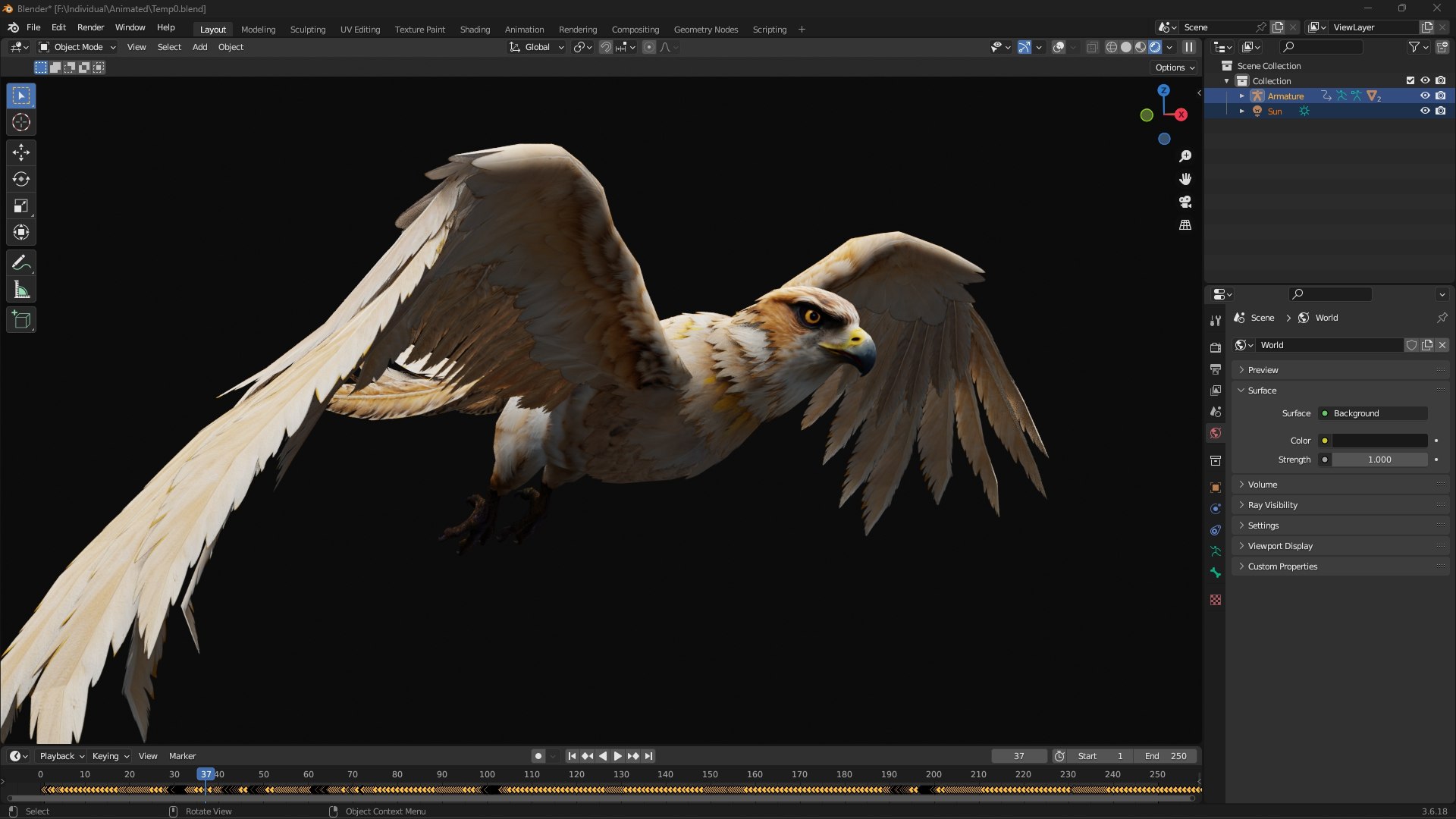Toggle show gizmo button
Screen dimensions: 1456x819
1024,47
